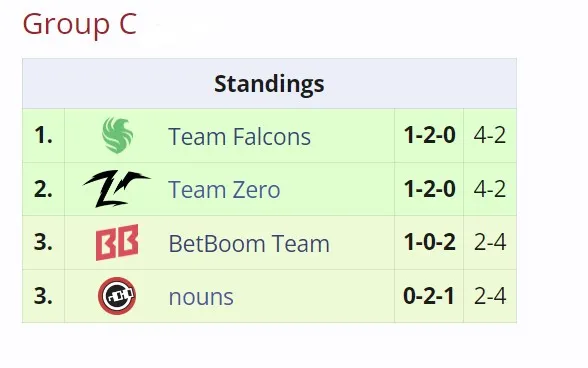588x368 pixels.
Task: Click Team Zero 1-2-0 record
Action: click(429, 189)
